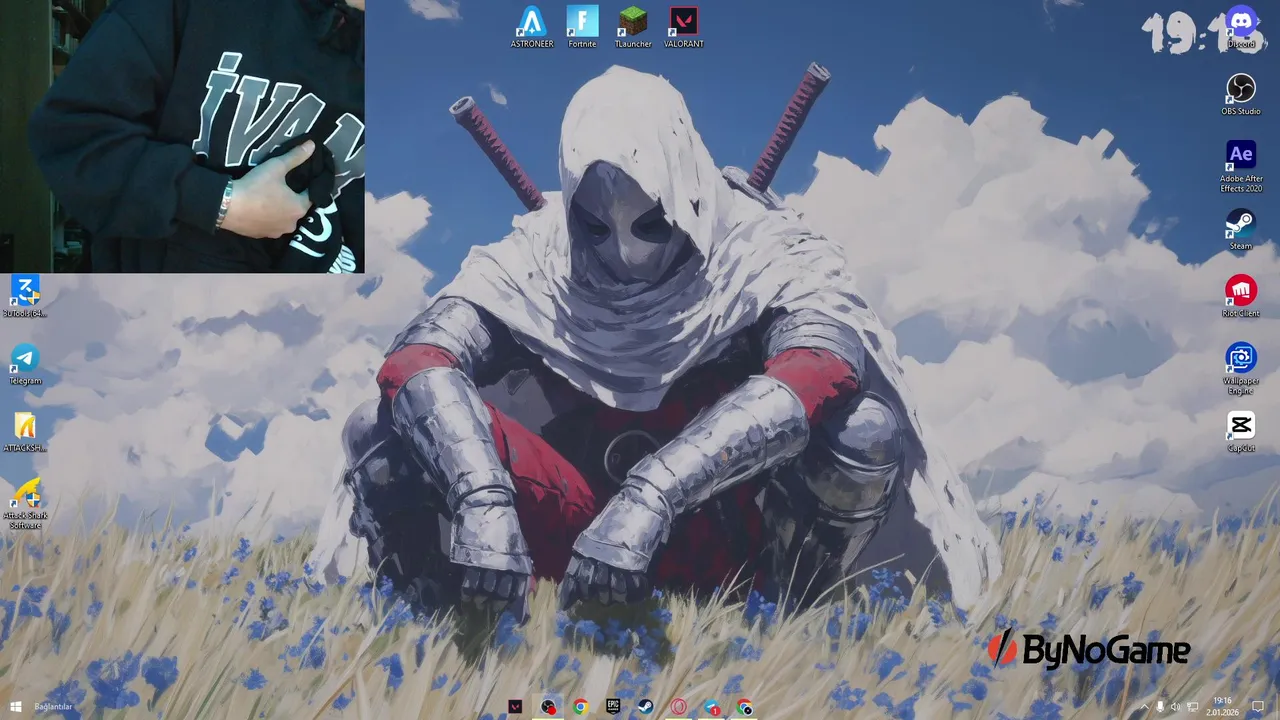
Task: Select the CapCut desktop shortcut
Action: [1241, 431]
